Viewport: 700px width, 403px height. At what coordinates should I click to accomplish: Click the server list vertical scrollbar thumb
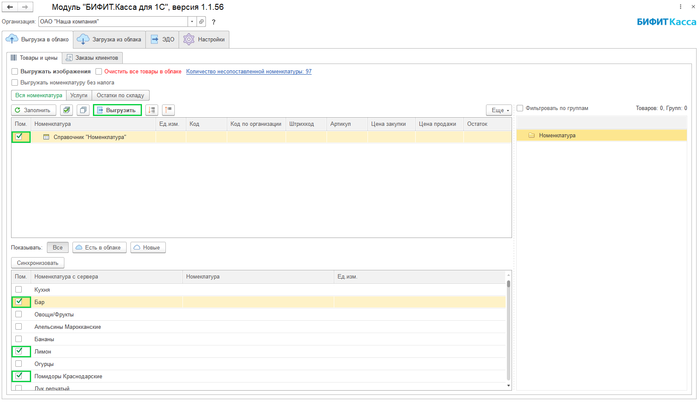[x=508, y=283]
